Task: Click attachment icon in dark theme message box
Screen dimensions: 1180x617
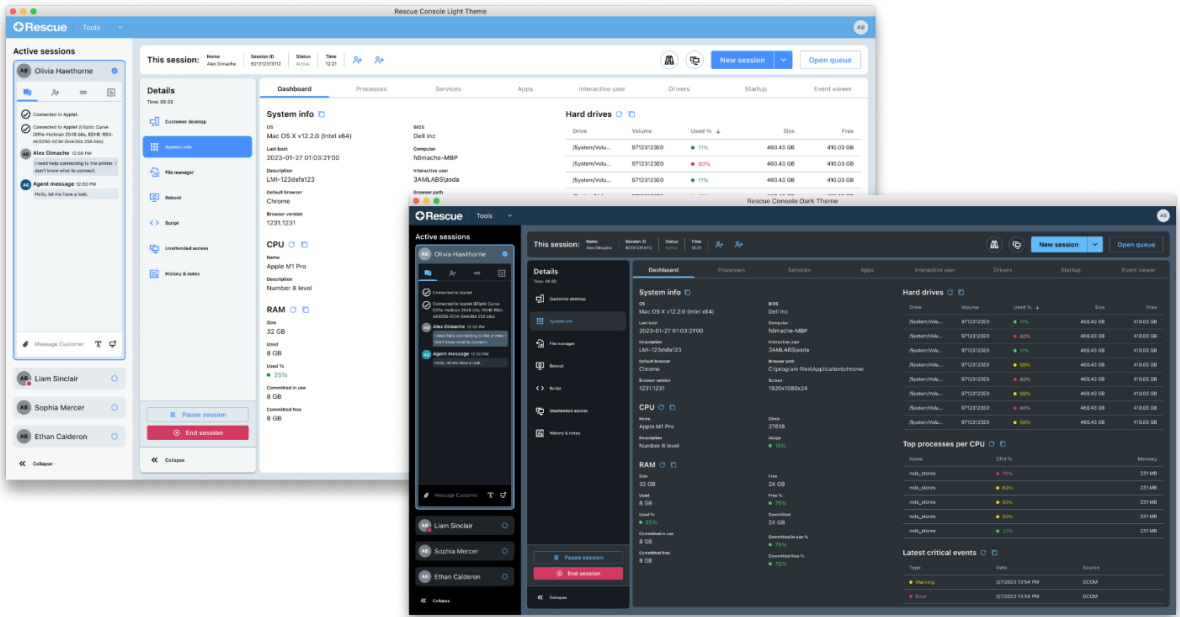Action: coord(426,495)
